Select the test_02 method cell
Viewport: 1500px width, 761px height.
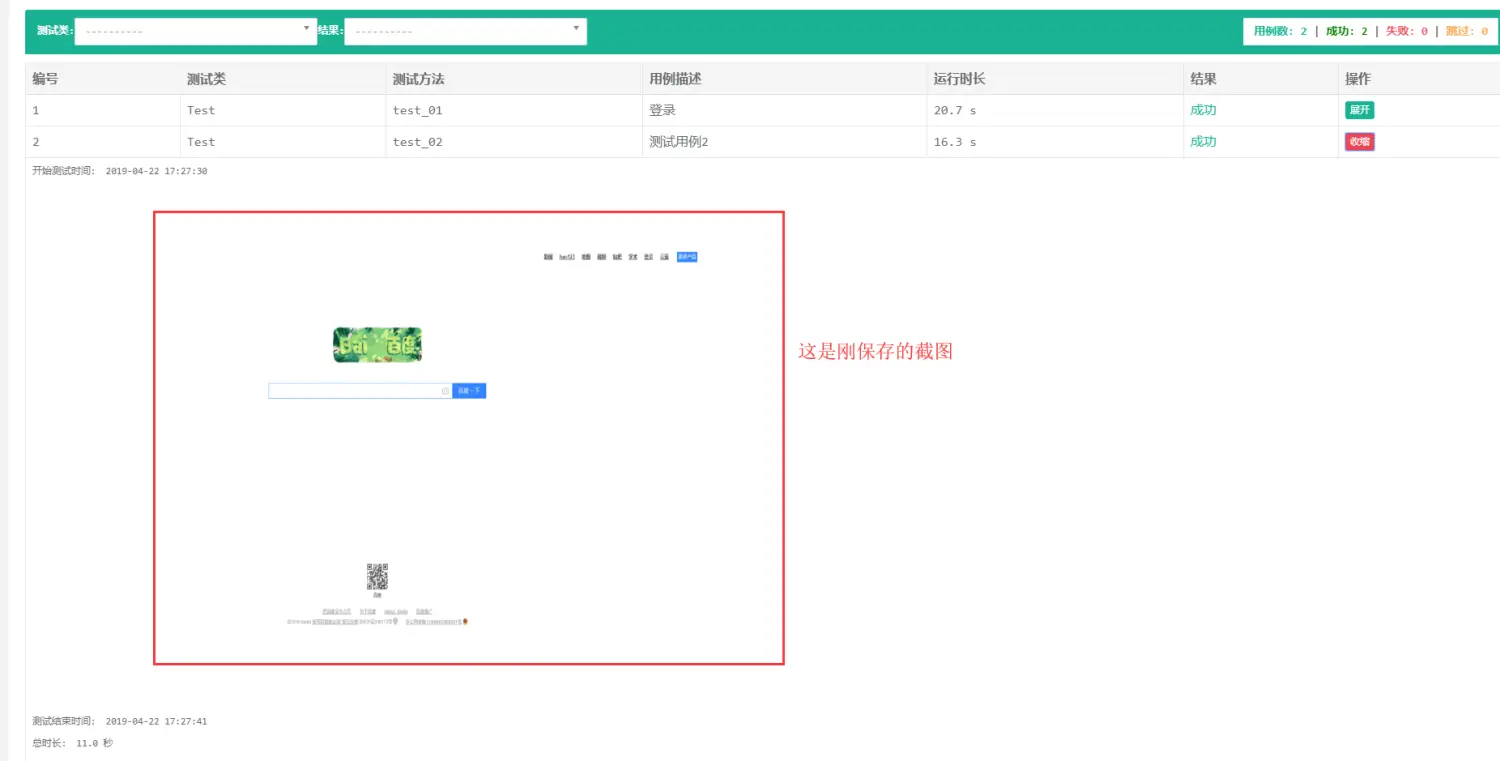[514, 142]
